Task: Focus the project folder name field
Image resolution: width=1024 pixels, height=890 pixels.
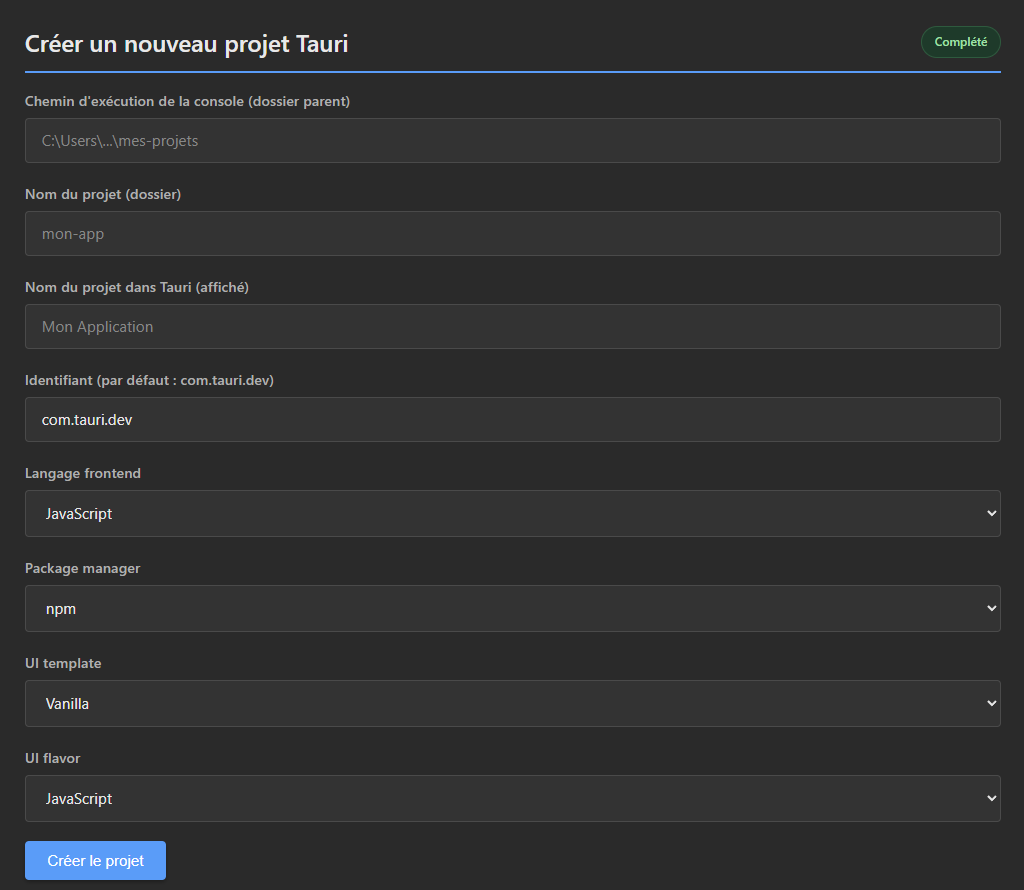Action: coord(513,233)
